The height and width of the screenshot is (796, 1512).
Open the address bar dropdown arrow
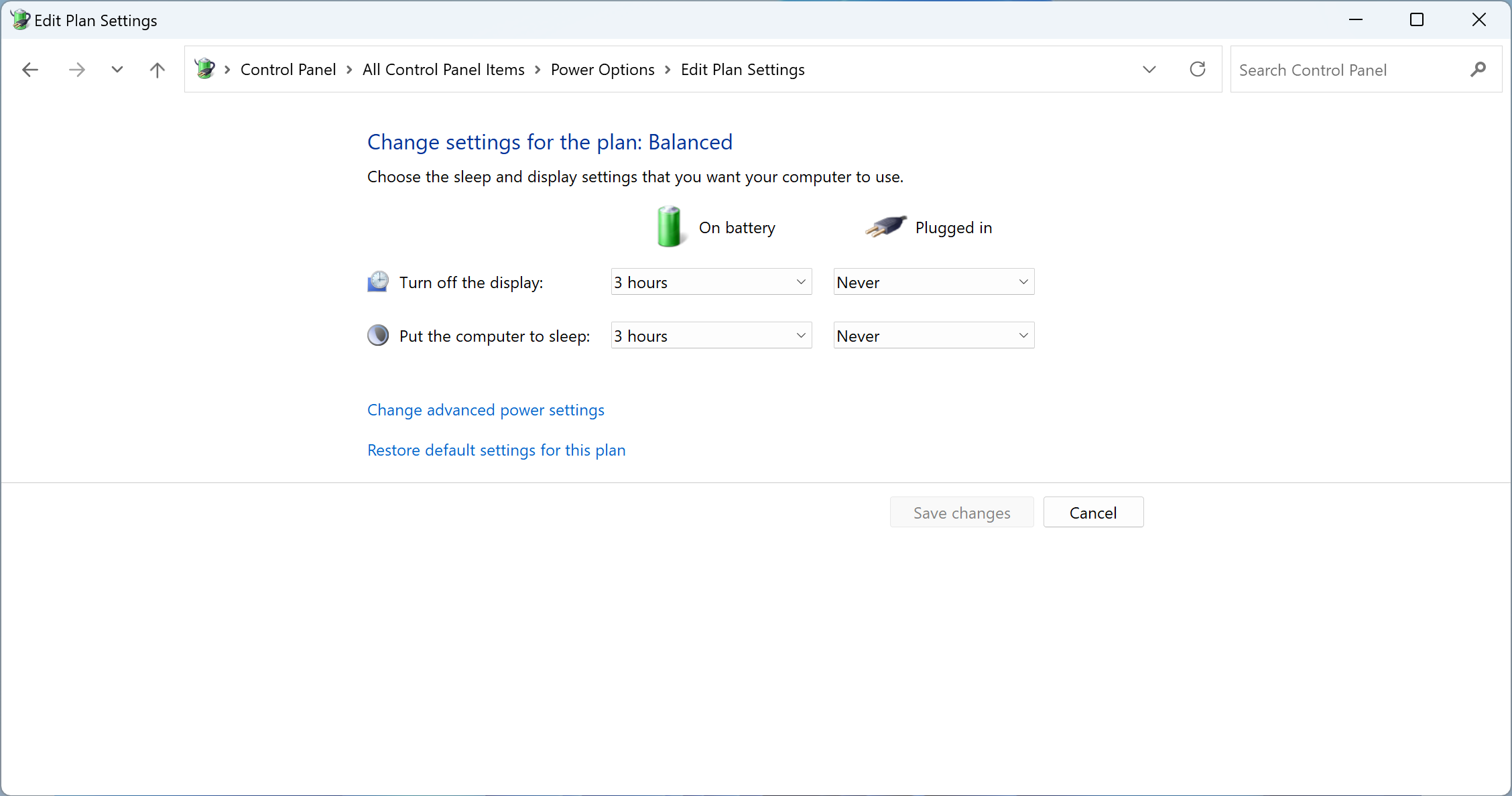coord(1149,69)
